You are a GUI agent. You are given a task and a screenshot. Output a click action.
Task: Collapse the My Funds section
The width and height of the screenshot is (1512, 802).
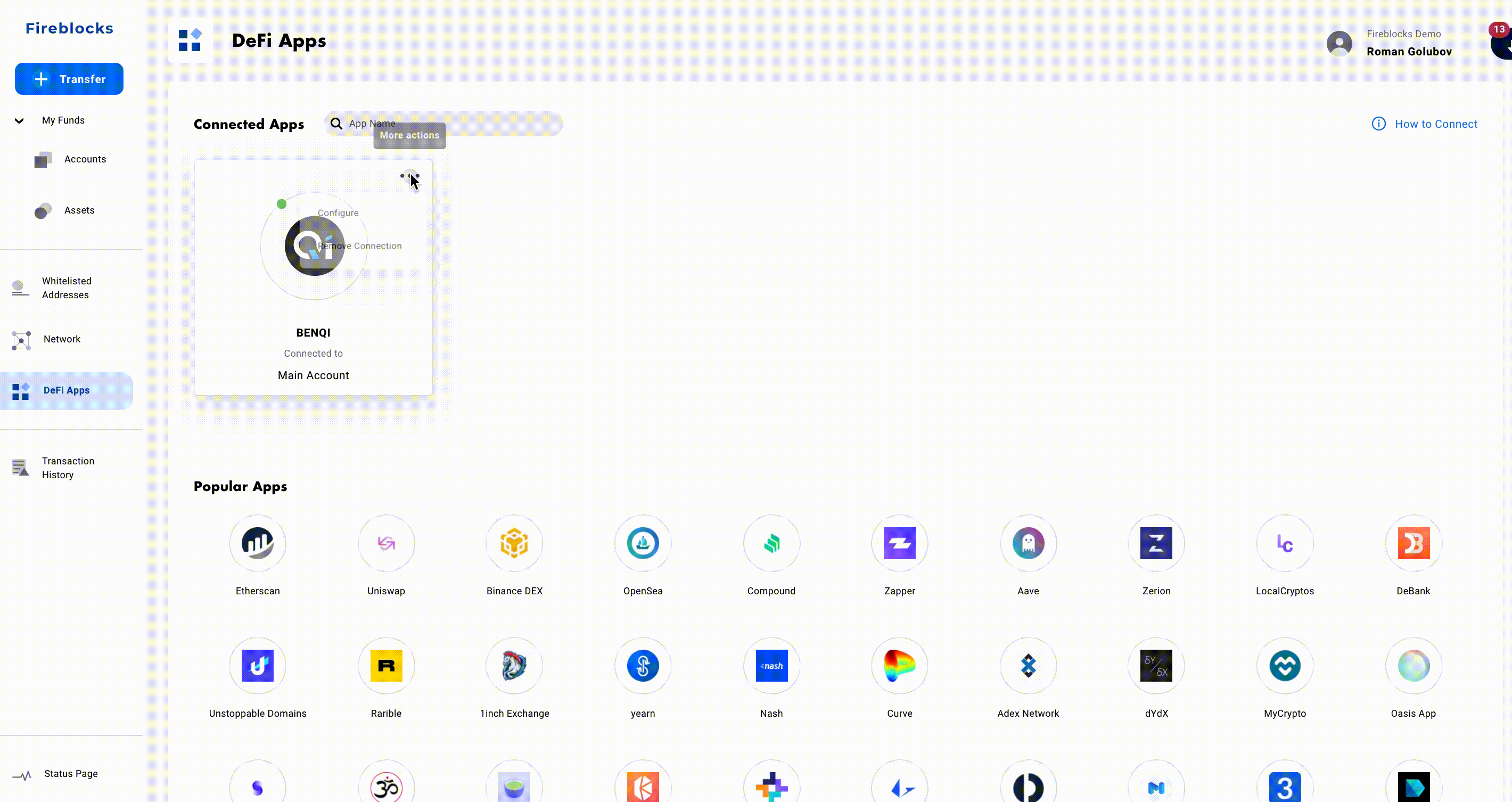tap(19, 121)
